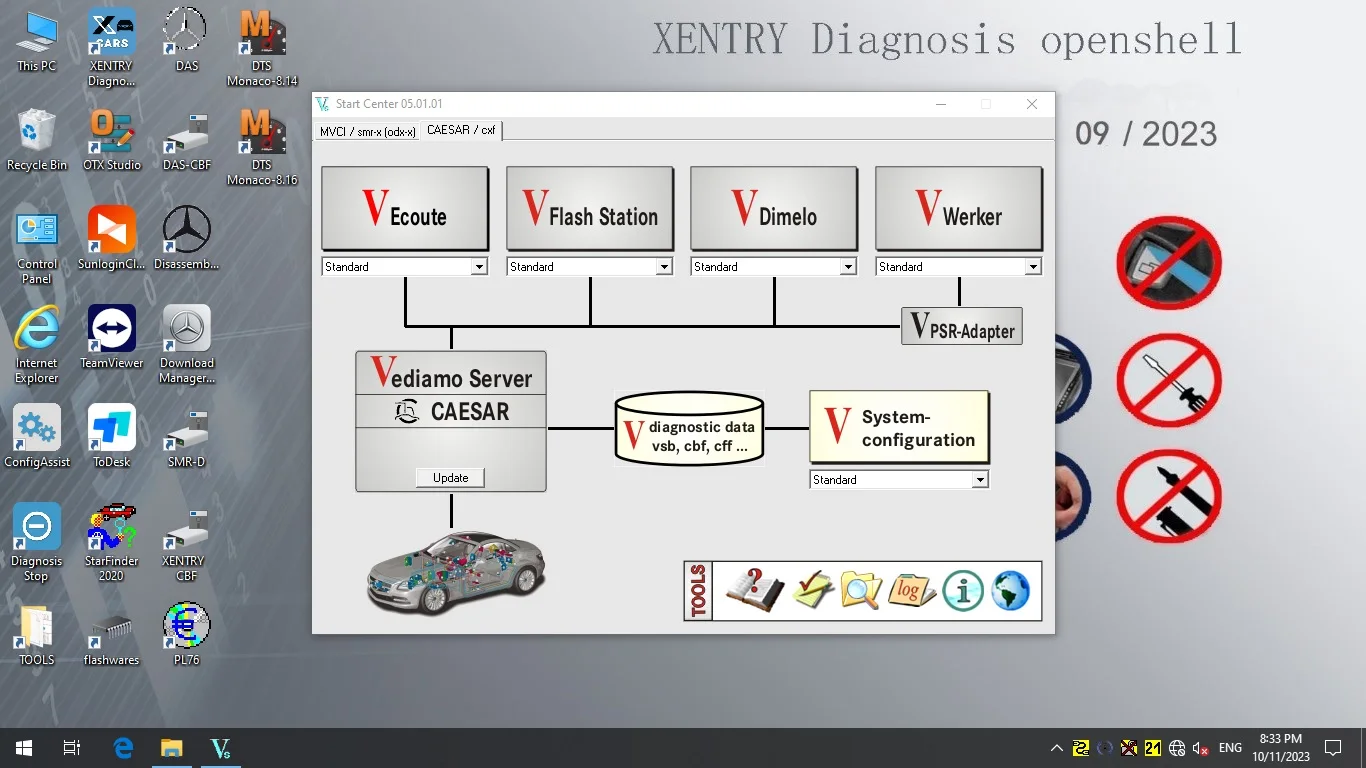Select ConfigAssist desktop shortcut
1366x768 pixels.
(37, 436)
